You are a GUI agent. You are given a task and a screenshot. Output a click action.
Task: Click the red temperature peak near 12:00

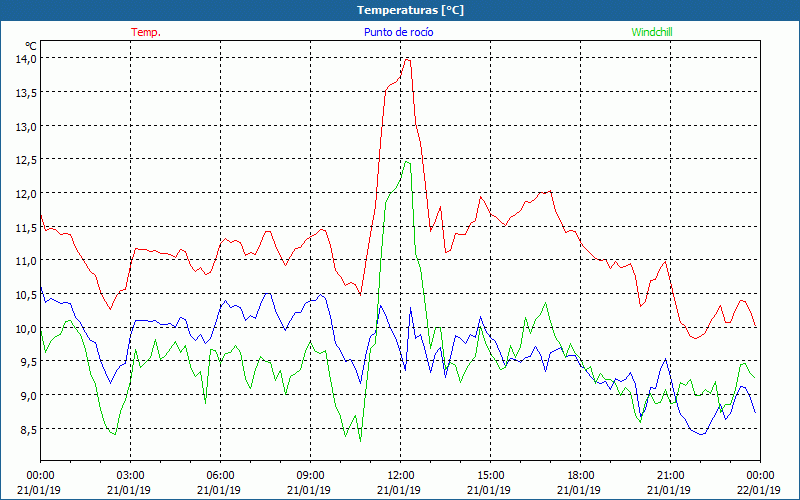407,60
